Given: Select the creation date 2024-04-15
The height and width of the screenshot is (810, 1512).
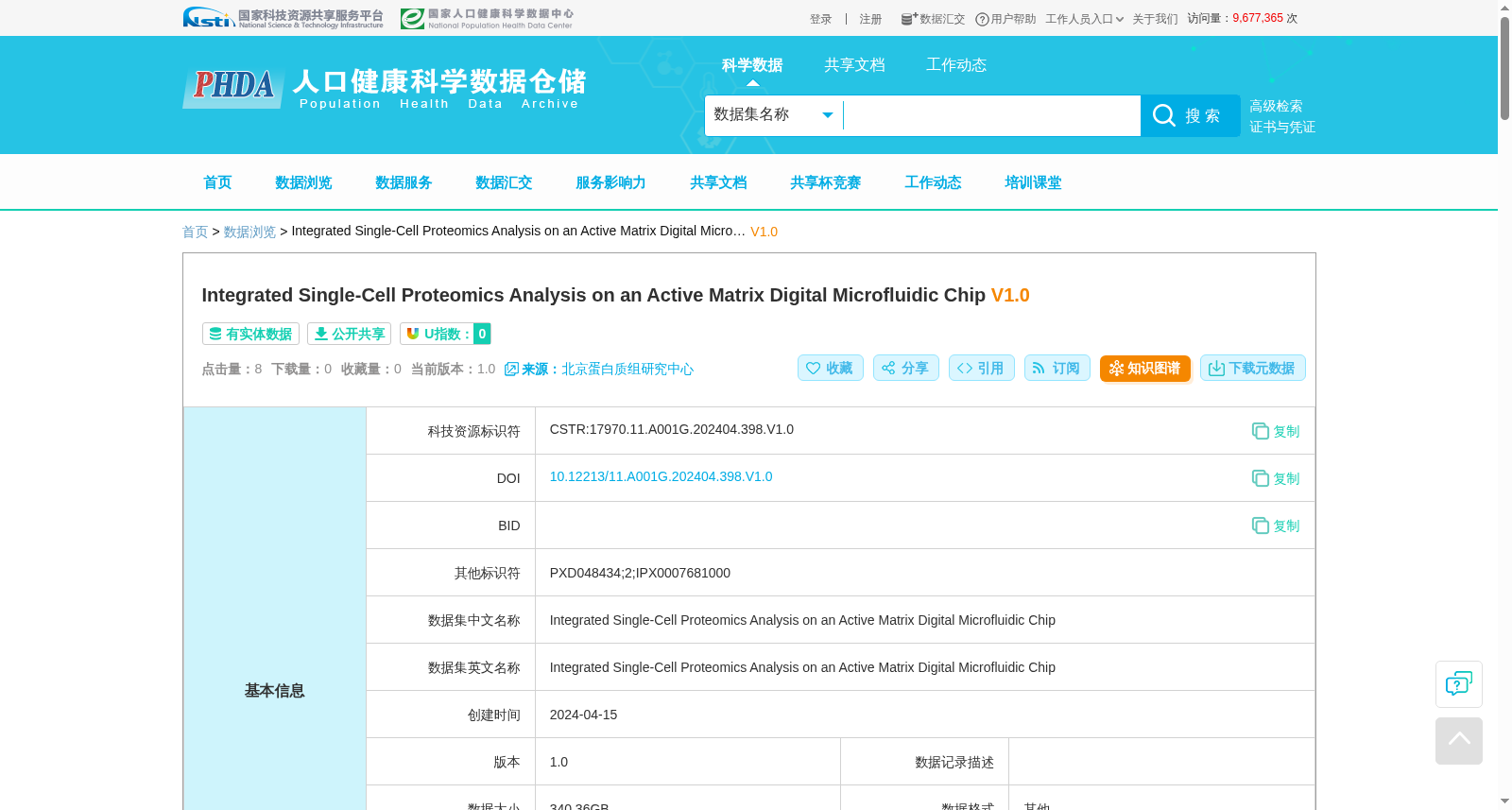Looking at the screenshot, I should point(583,715).
